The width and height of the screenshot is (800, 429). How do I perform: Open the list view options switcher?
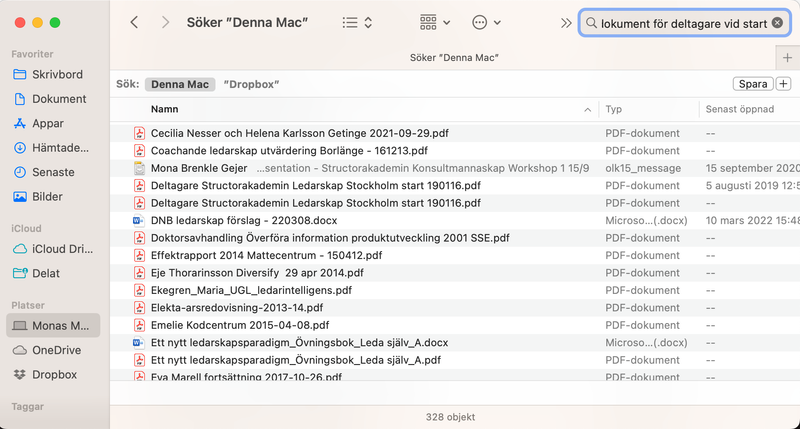[x=357, y=22]
